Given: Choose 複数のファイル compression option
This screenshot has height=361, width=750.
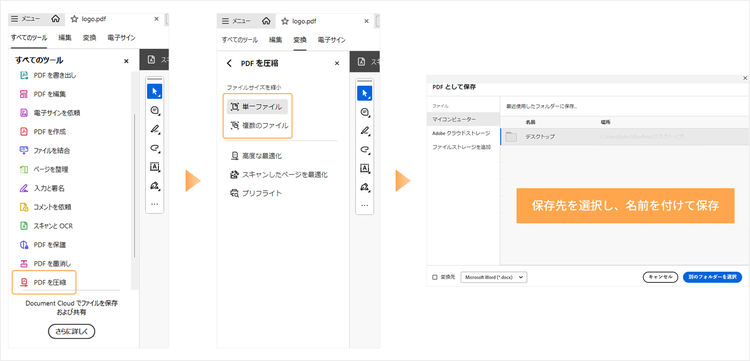Looking at the screenshot, I should [259, 126].
